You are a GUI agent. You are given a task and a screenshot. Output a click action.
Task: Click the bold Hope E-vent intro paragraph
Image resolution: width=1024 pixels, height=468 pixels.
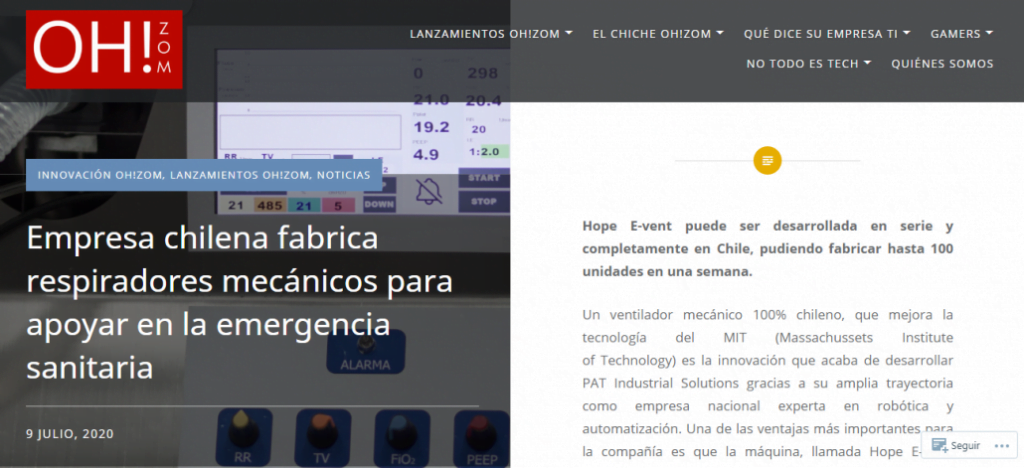click(767, 248)
